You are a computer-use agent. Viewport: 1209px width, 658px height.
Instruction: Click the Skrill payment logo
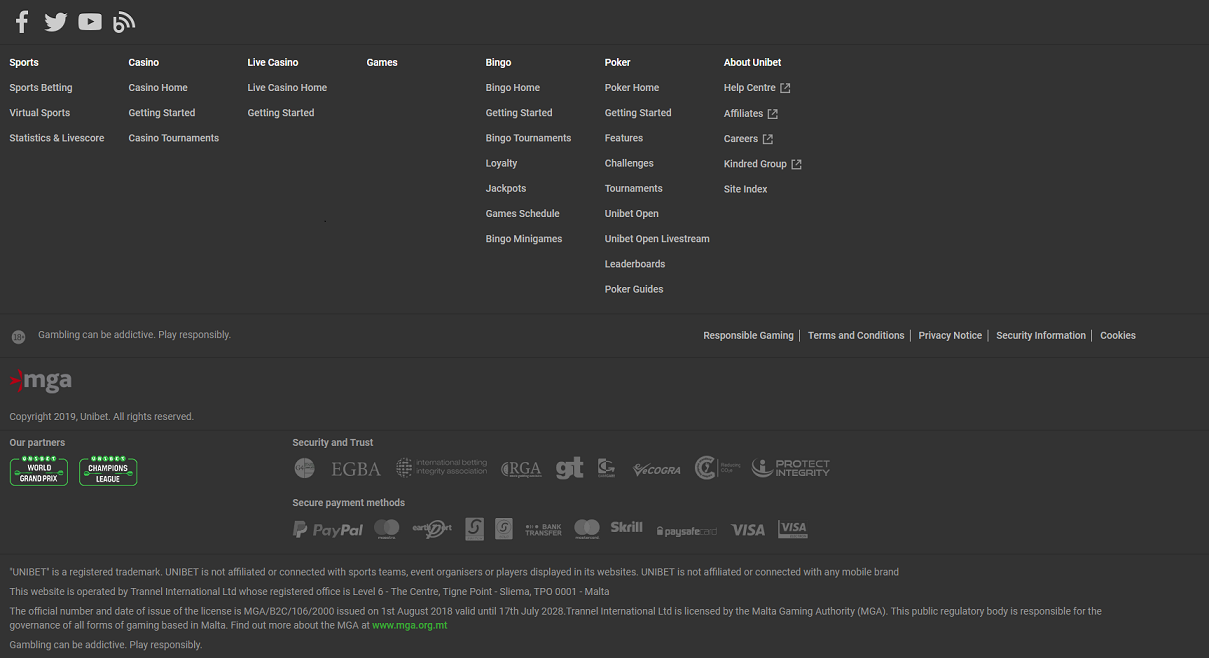click(627, 527)
